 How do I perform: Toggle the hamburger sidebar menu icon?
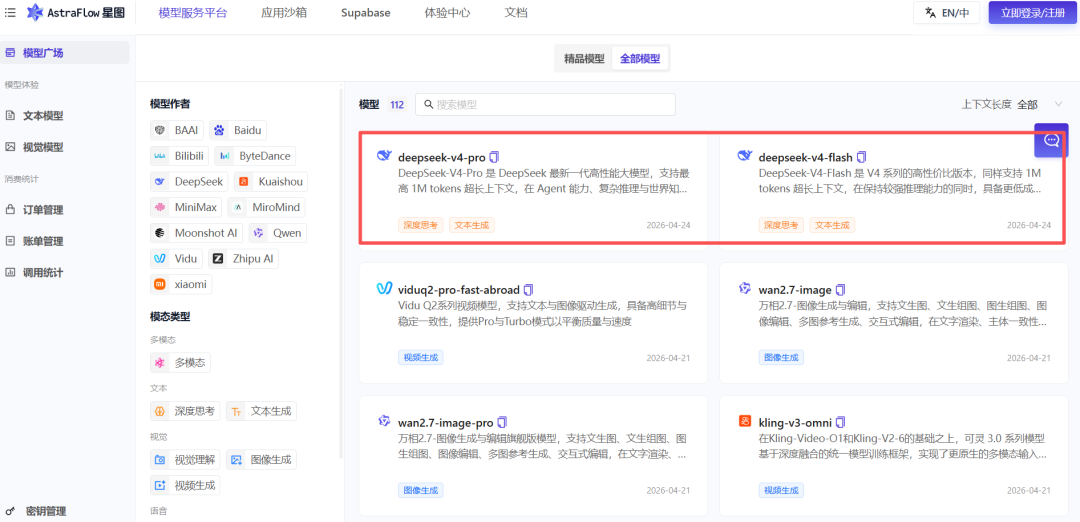click(10, 12)
